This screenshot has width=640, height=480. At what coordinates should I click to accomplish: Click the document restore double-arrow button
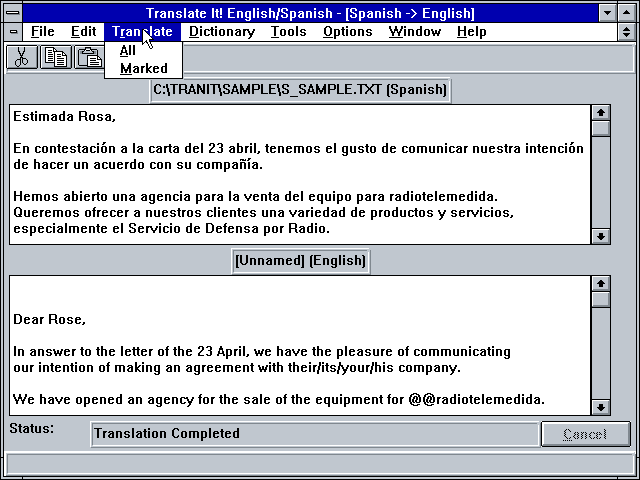coord(627,31)
